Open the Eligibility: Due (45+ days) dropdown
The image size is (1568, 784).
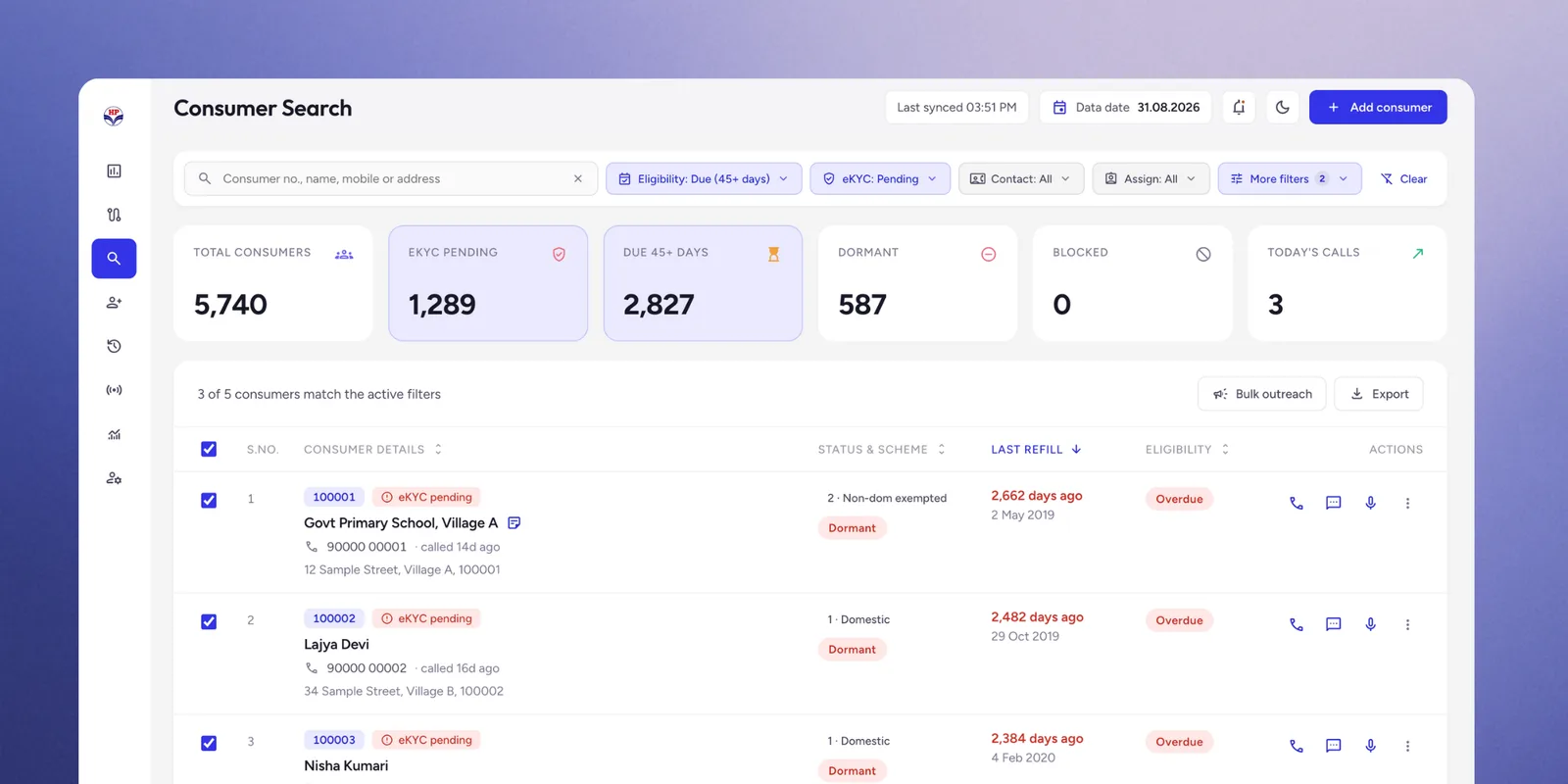click(x=704, y=178)
